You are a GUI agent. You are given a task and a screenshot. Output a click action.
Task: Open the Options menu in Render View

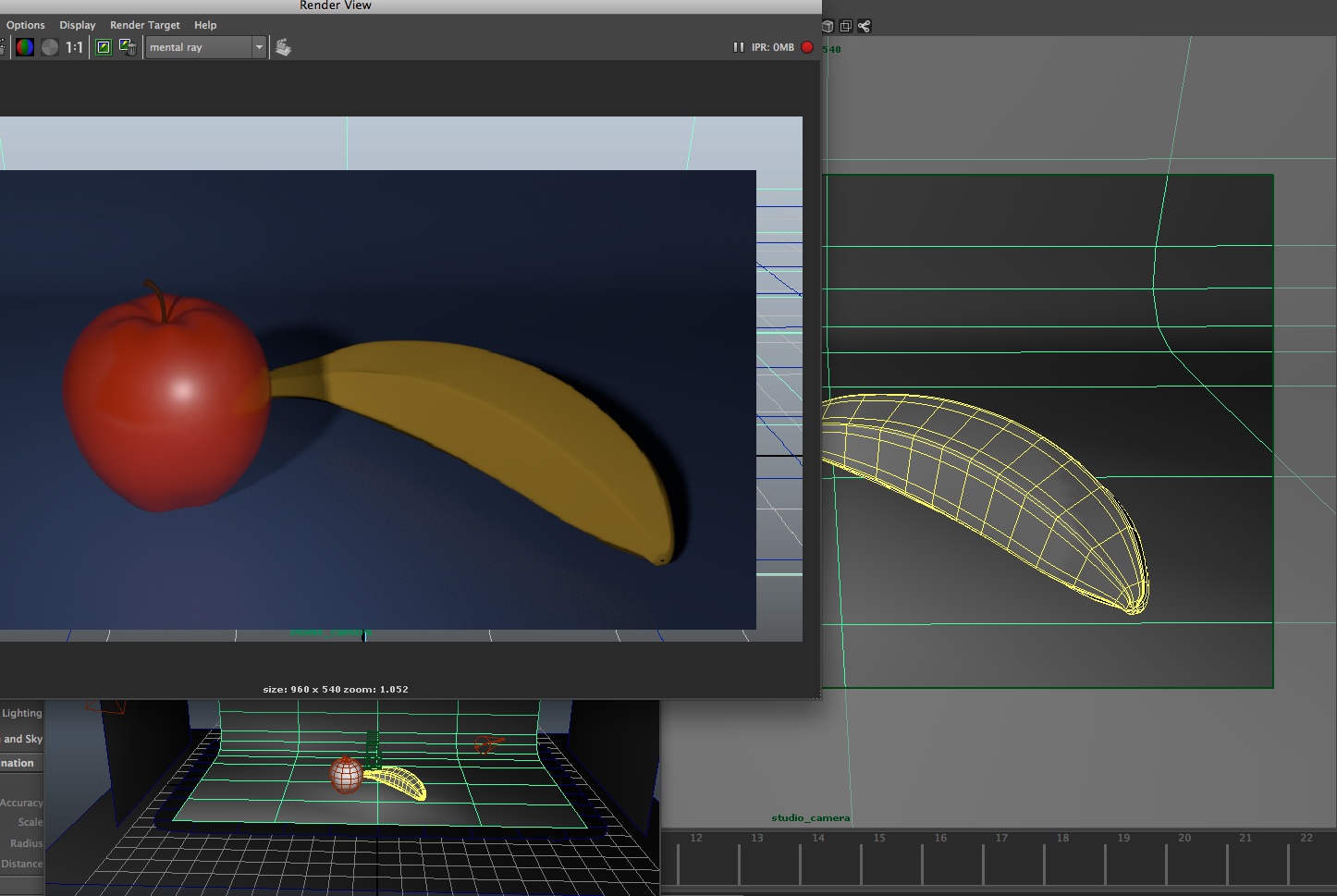click(25, 25)
